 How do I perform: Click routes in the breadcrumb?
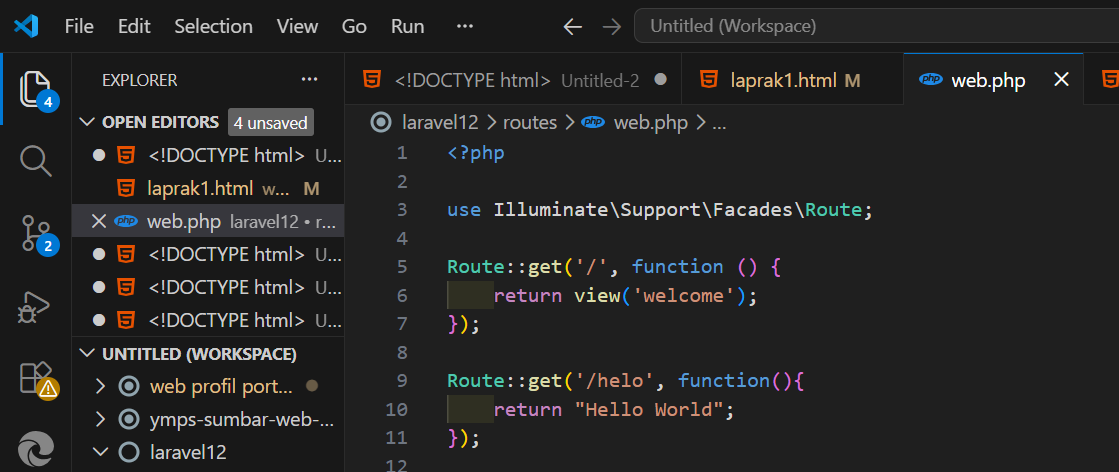tap(530, 123)
